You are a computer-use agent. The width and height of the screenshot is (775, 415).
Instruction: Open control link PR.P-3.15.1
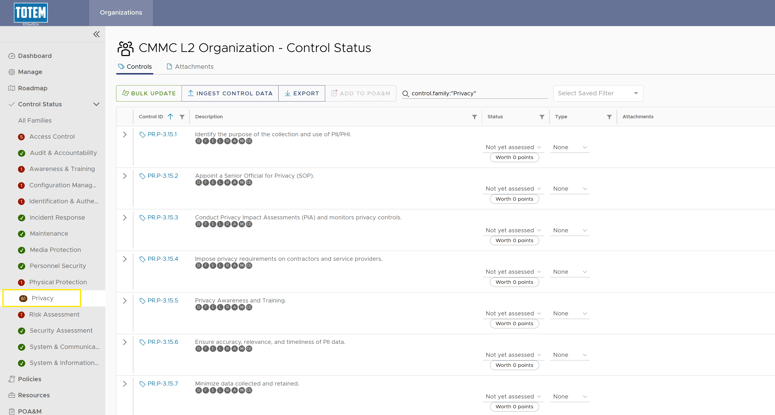[x=162, y=134]
